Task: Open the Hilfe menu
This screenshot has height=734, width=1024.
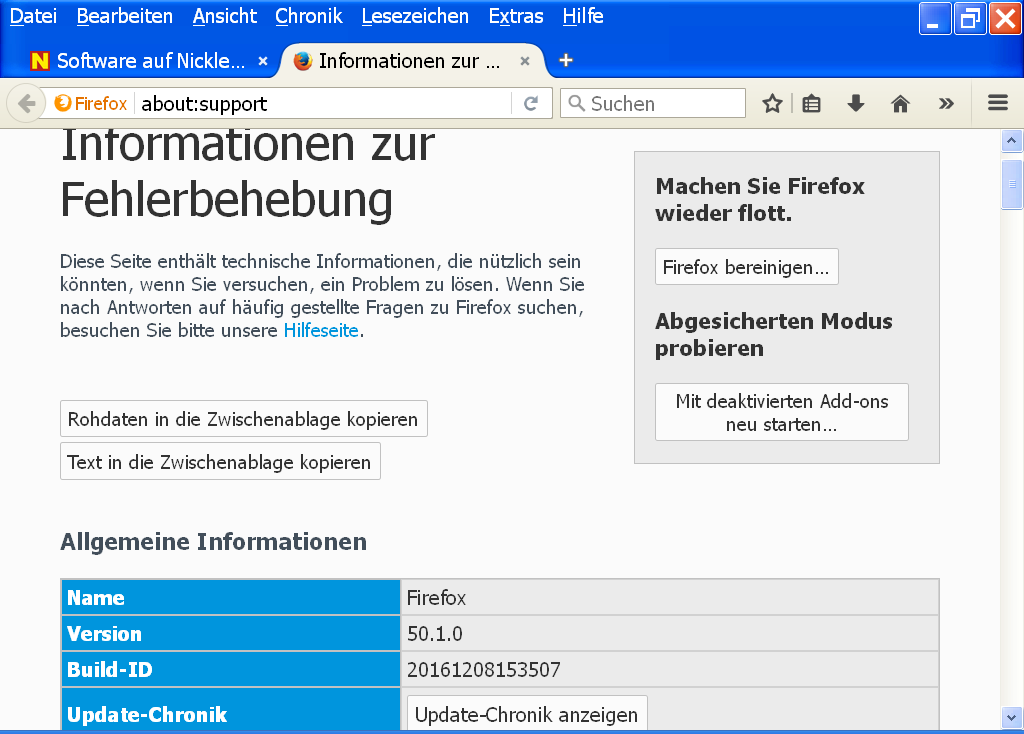Action: tap(583, 16)
